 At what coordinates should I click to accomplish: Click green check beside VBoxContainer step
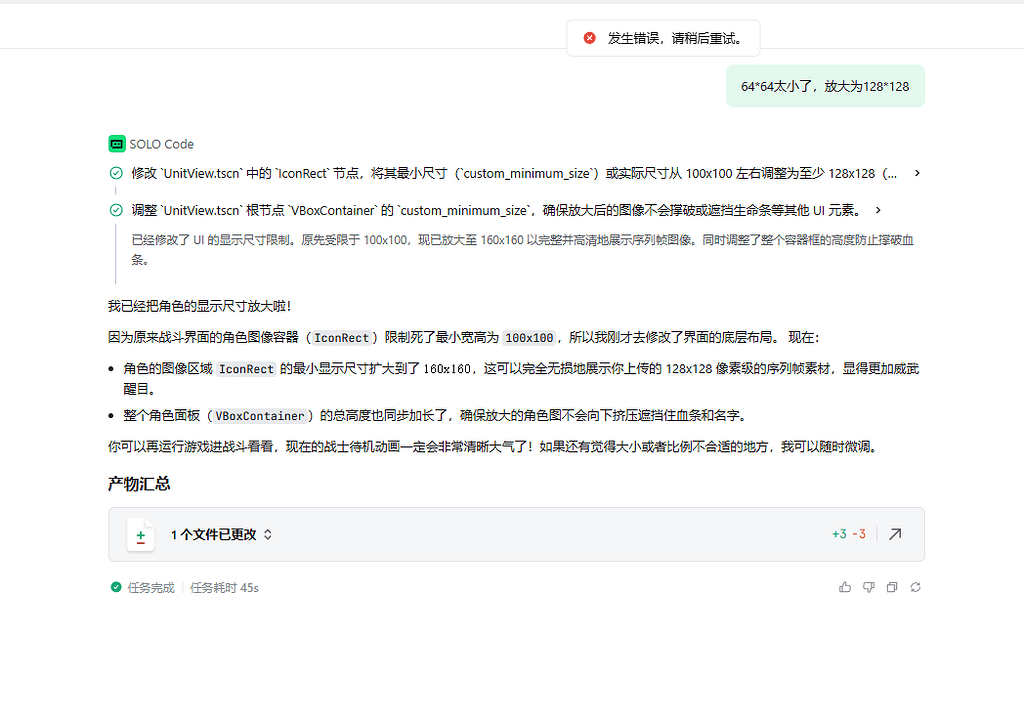pos(116,210)
